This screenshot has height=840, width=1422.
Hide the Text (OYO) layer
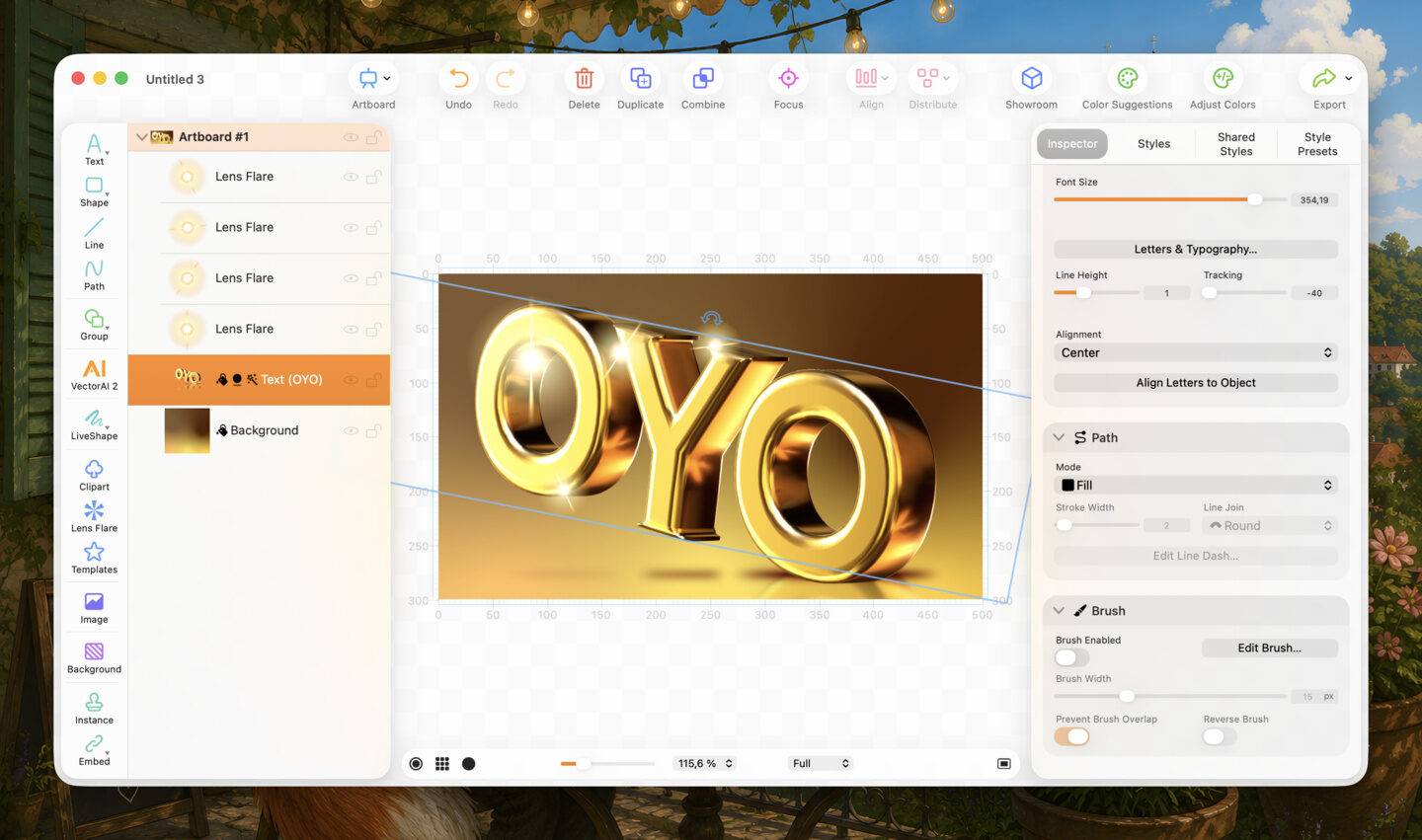pyautogui.click(x=351, y=380)
